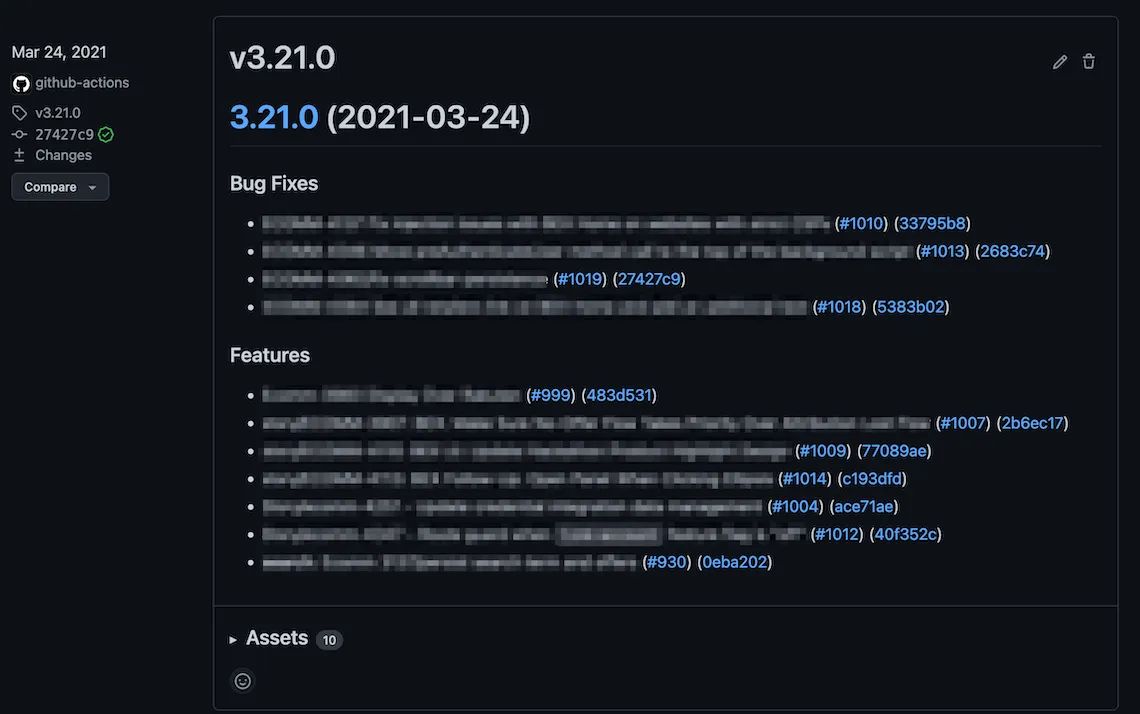This screenshot has height=714, width=1140.
Task: Open issue #999 under Features
Action: click(x=550, y=395)
